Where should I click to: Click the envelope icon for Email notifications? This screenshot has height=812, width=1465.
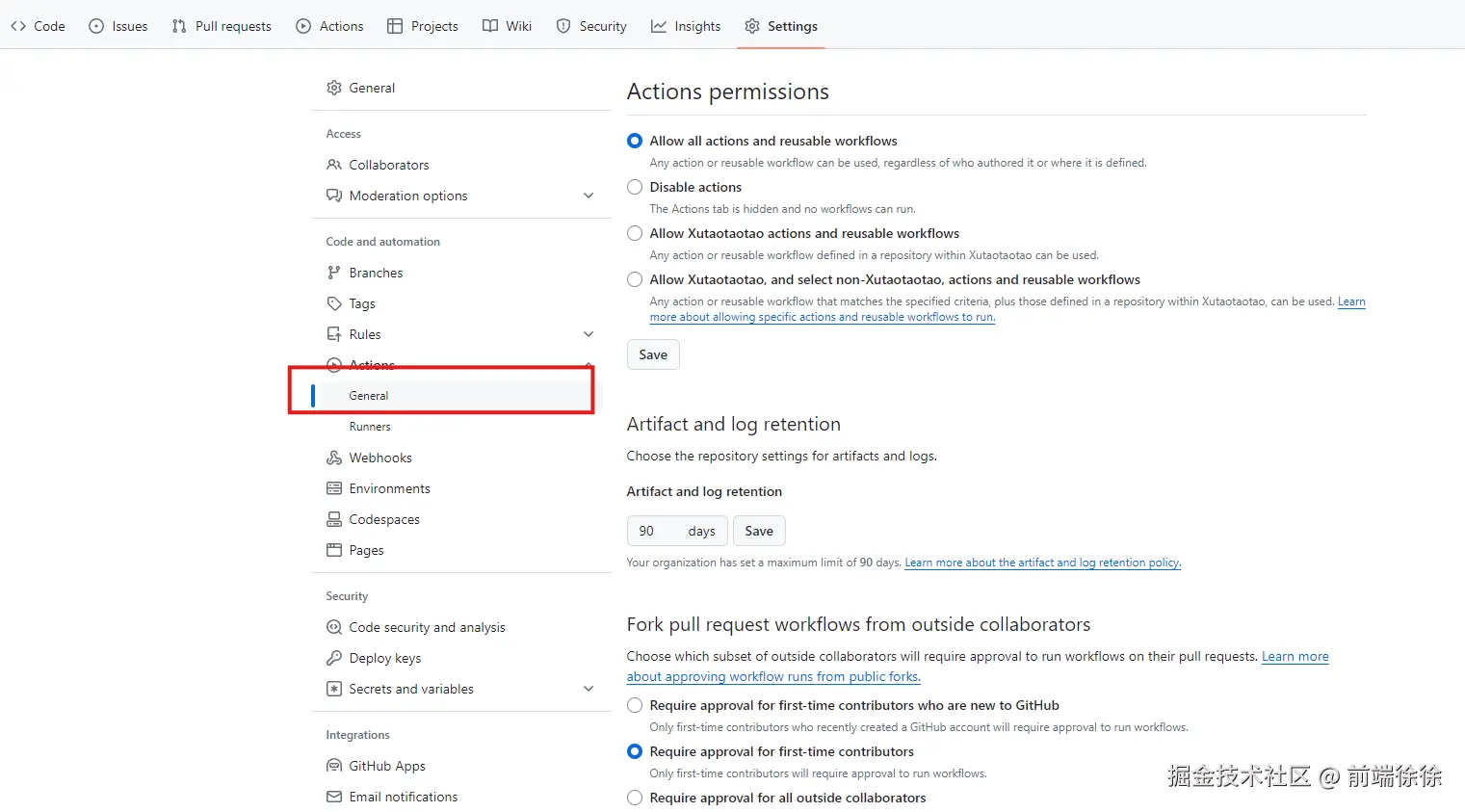pos(334,797)
